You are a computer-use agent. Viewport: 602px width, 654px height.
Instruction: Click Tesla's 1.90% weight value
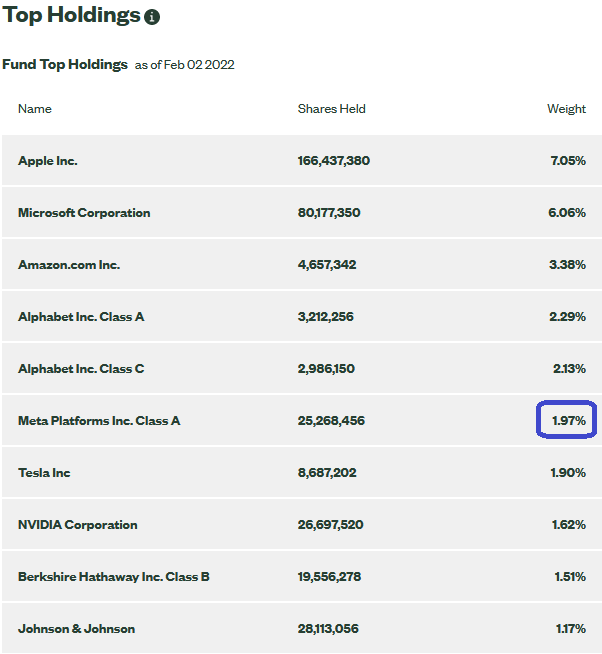tap(568, 473)
